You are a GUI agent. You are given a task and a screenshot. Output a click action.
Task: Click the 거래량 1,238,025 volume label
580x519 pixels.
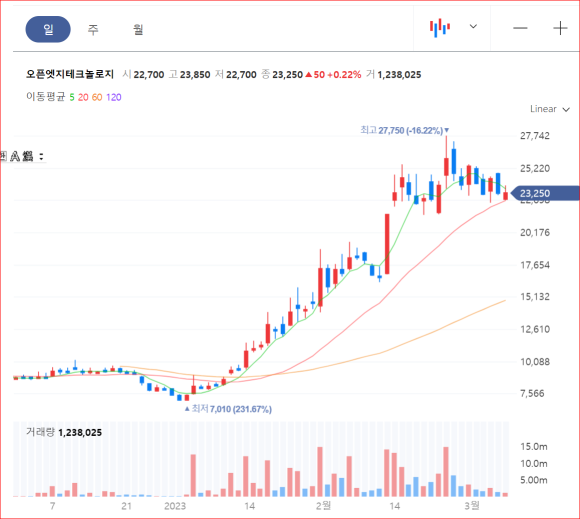tap(64, 432)
